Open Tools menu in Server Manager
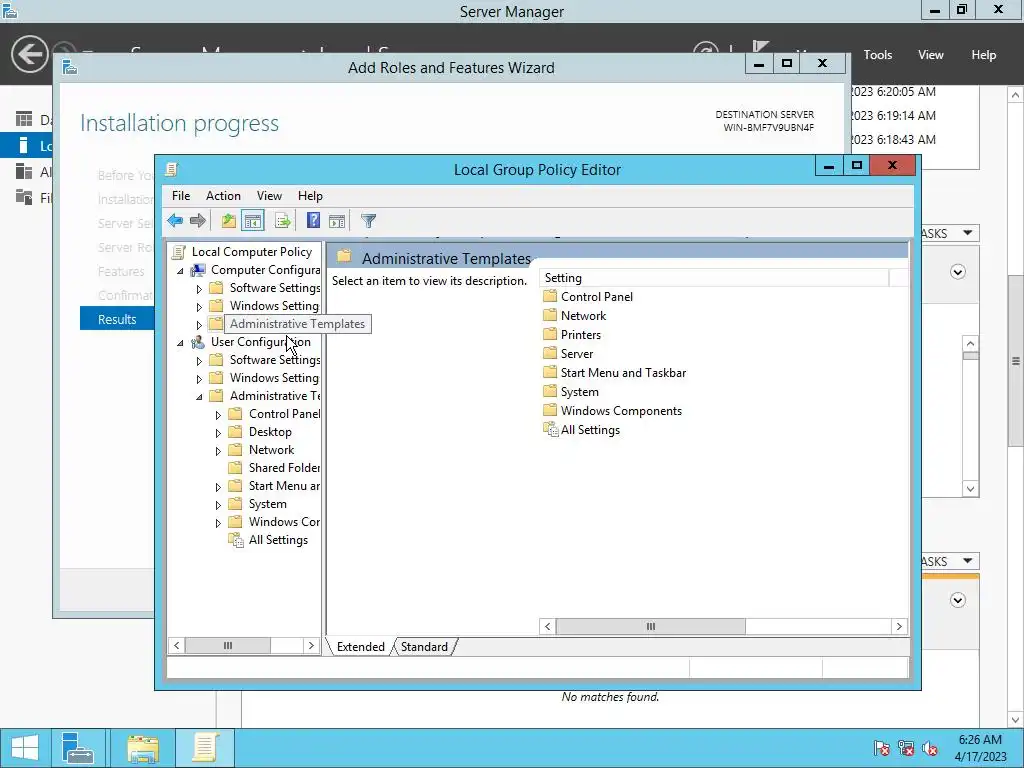This screenshot has height=768, width=1024. pos(878,55)
